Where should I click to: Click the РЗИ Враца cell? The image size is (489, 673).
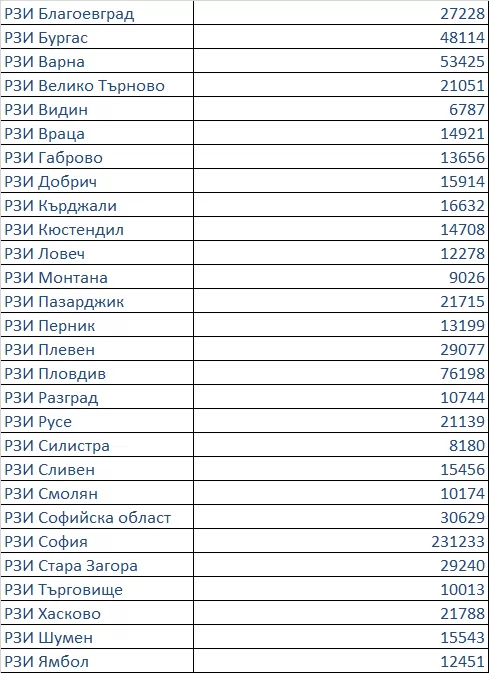click(97, 133)
